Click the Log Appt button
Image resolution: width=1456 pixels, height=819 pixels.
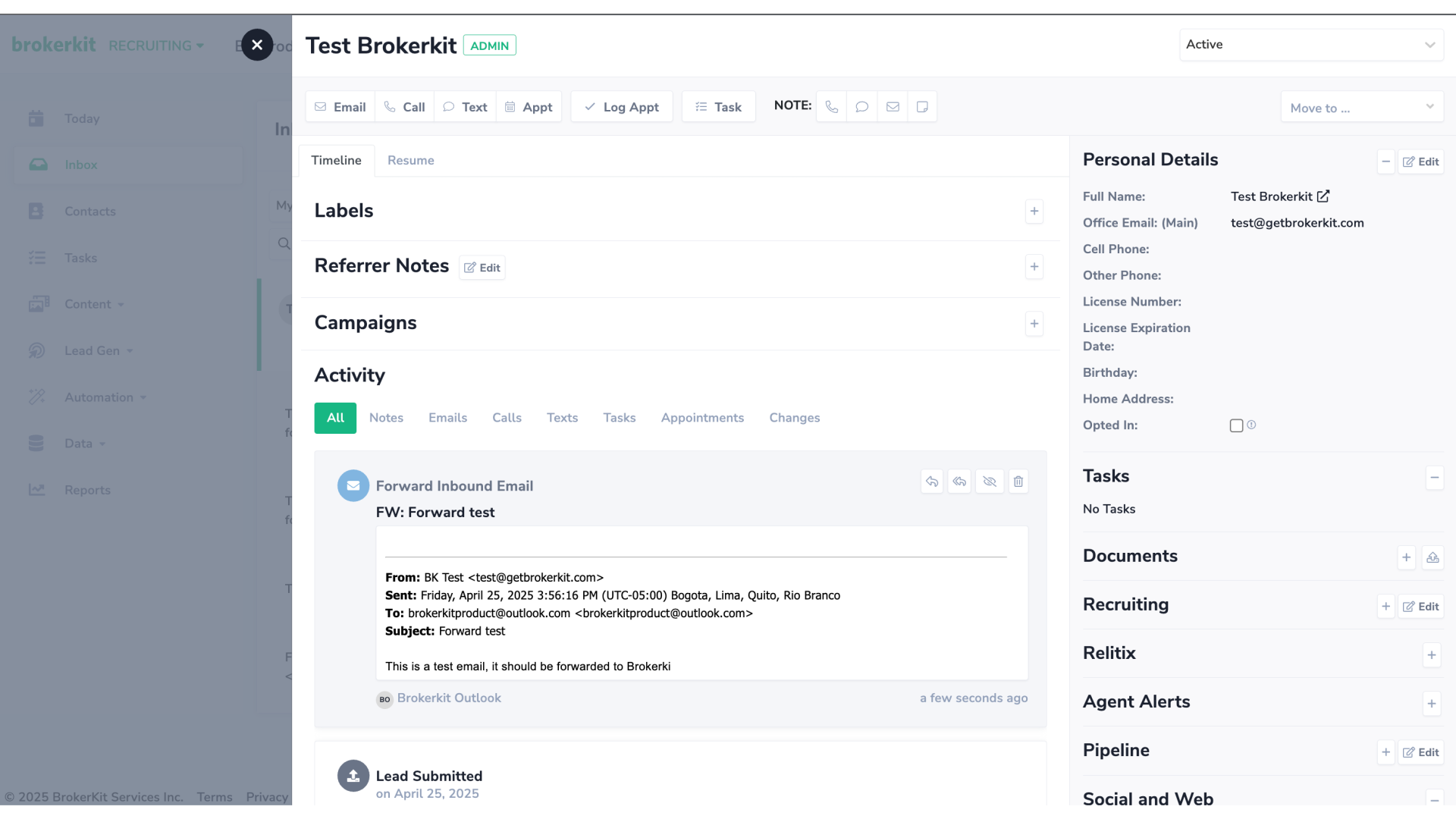(622, 107)
